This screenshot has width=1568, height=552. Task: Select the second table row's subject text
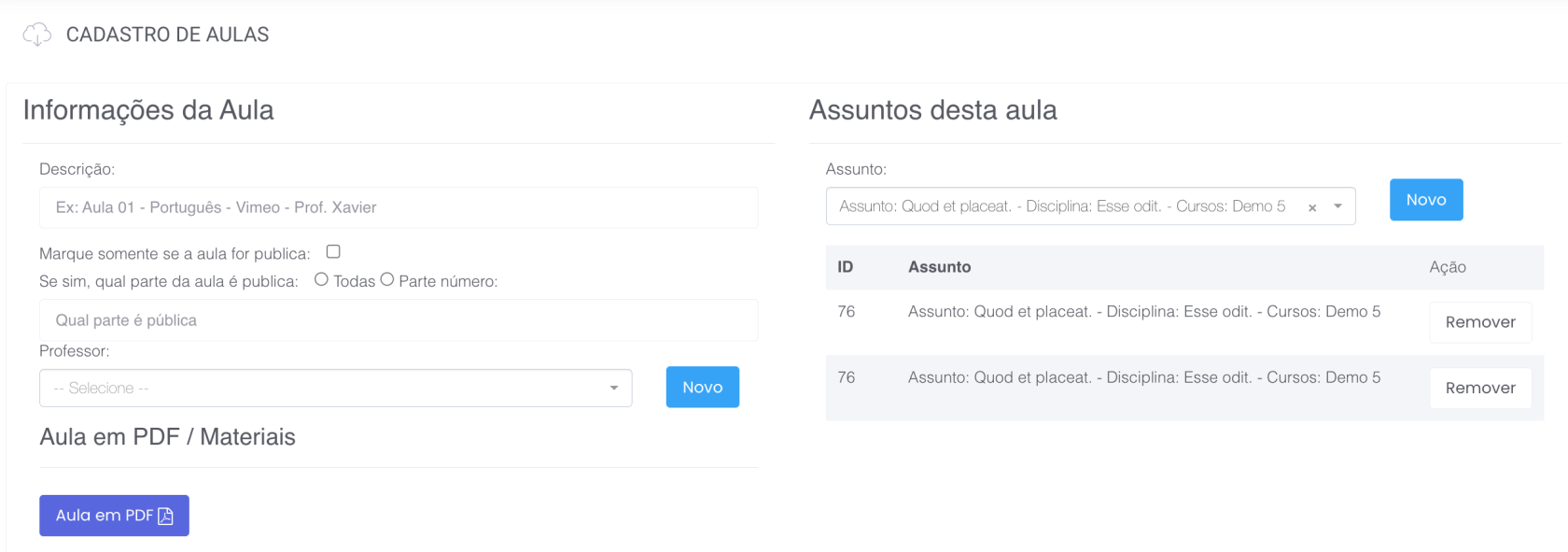click(x=1143, y=377)
